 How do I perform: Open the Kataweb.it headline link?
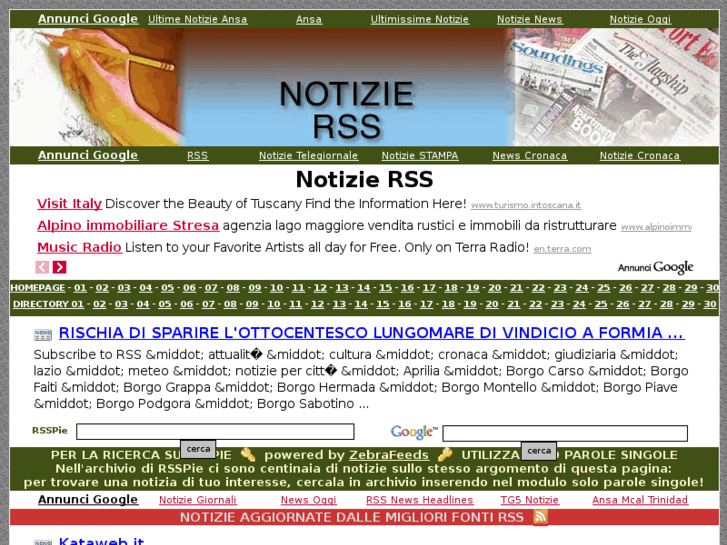click(101, 541)
